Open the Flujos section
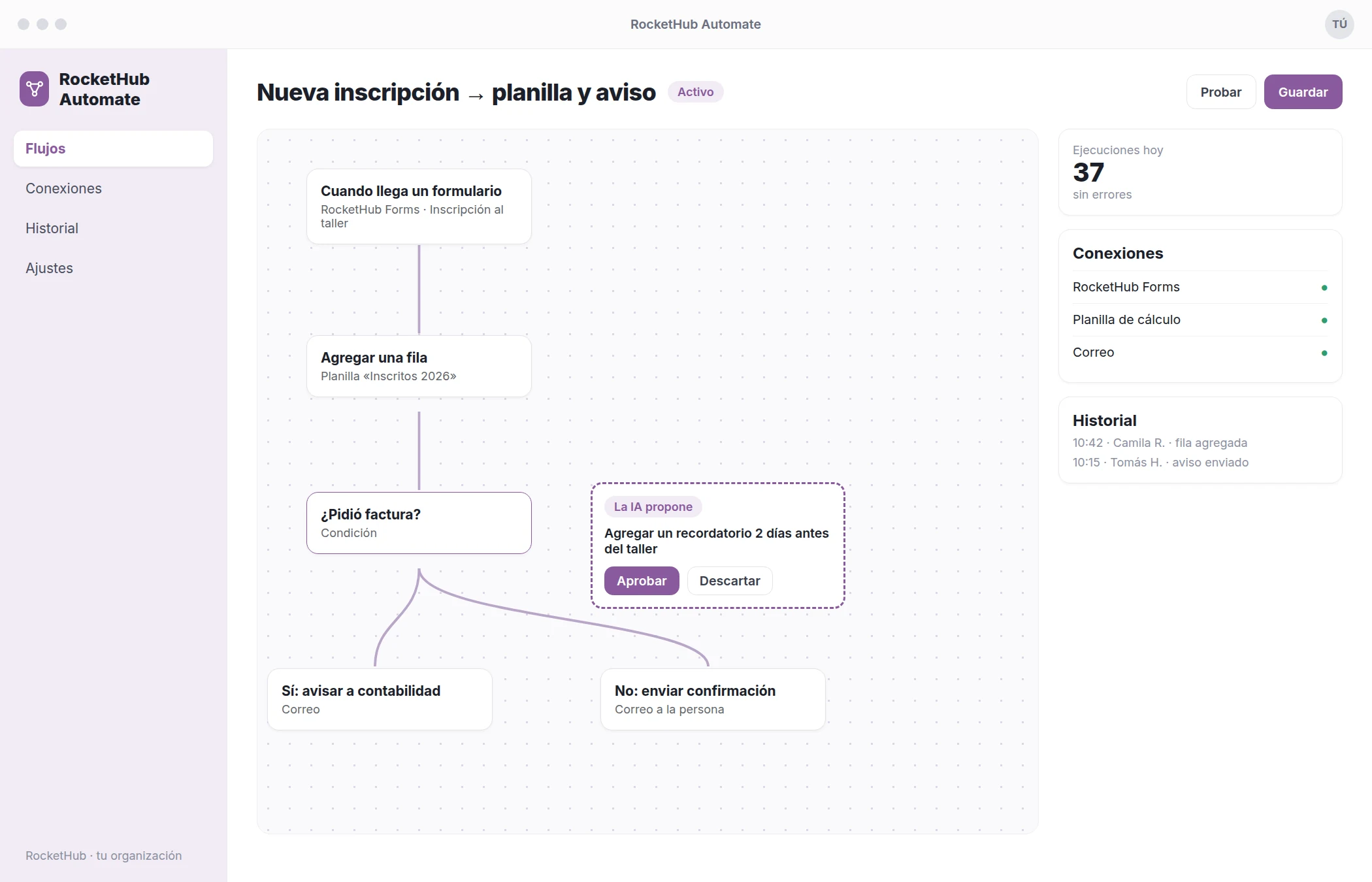The height and width of the screenshot is (882, 1372). click(x=113, y=148)
